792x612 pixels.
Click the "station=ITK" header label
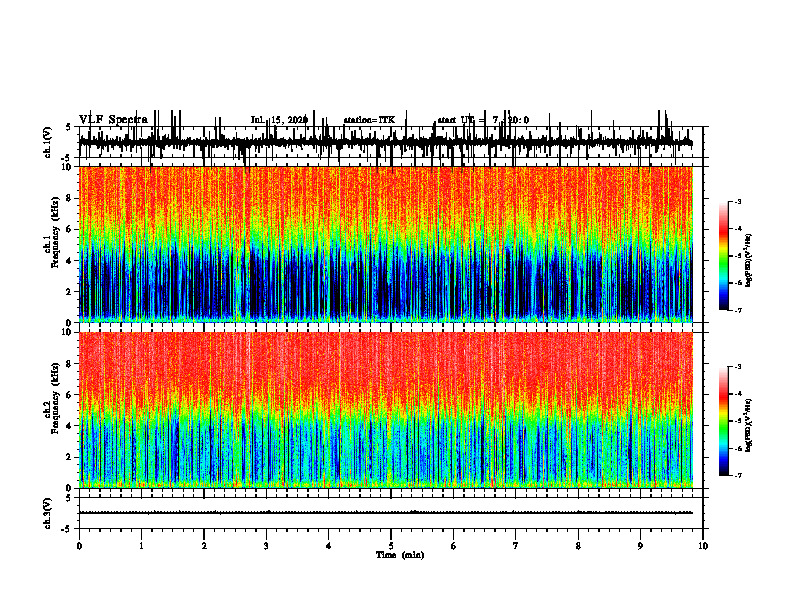pos(369,120)
